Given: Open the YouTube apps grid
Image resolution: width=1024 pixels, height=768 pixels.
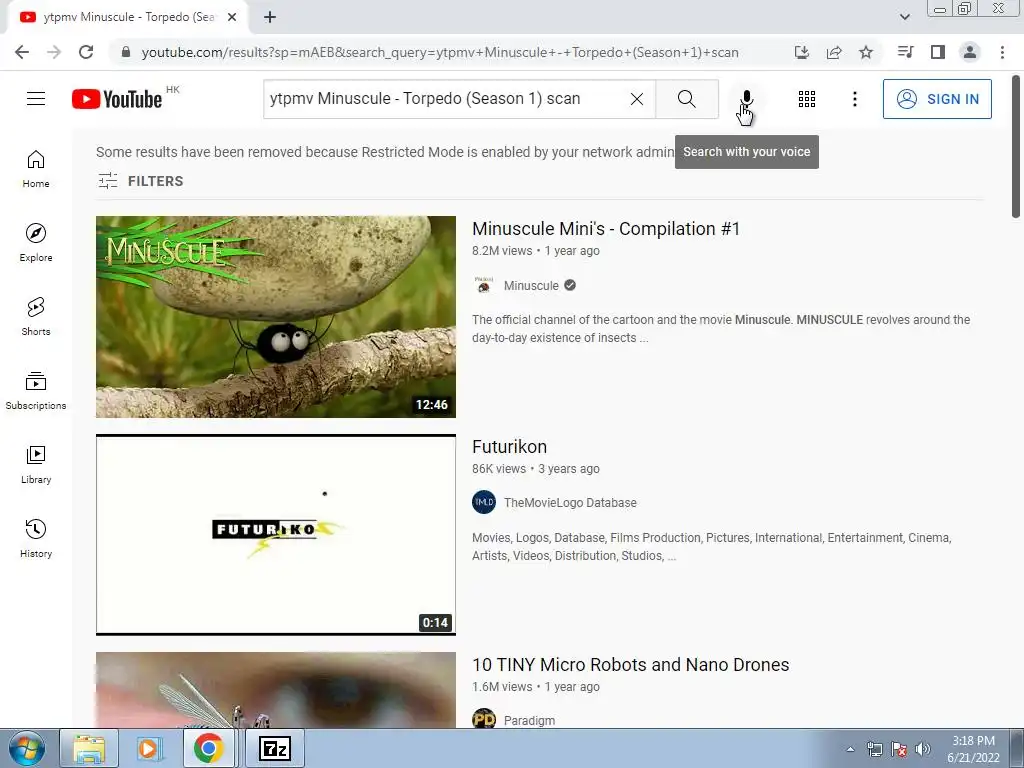Looking at the screenshot, I should (x=807, y=99).
